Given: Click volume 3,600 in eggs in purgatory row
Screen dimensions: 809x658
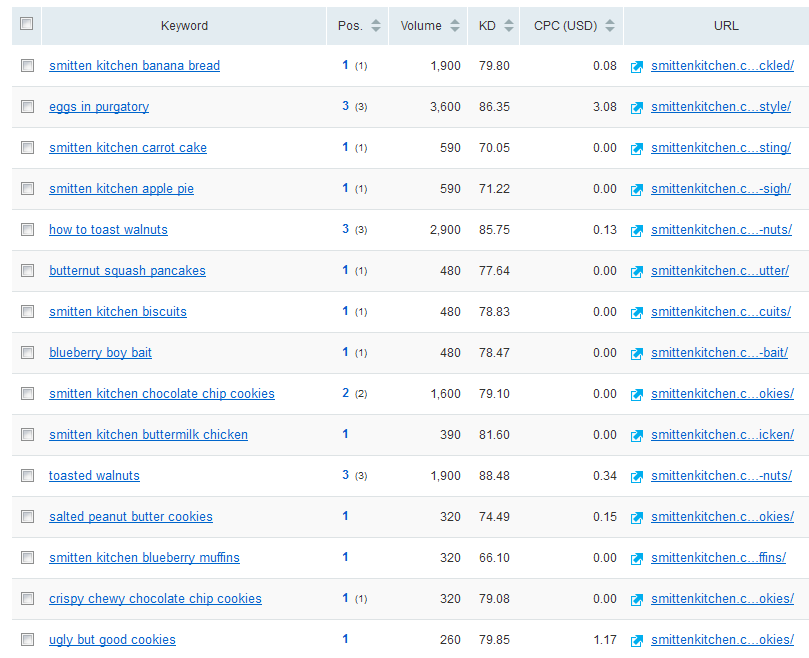Looking at the screenshot, I should [445, 107].
